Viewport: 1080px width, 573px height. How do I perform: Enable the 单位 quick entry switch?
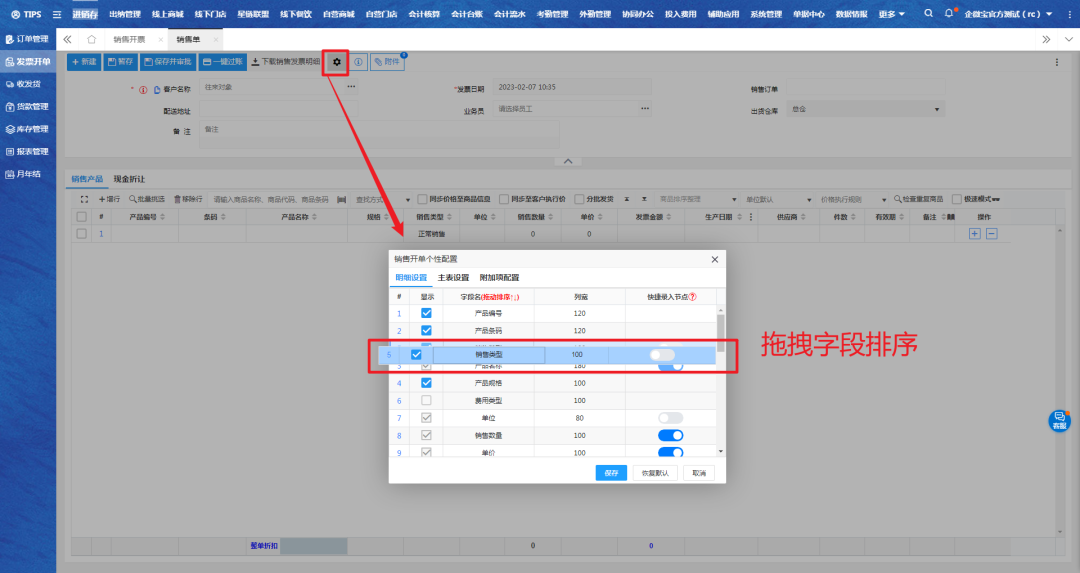pos(670,417)
